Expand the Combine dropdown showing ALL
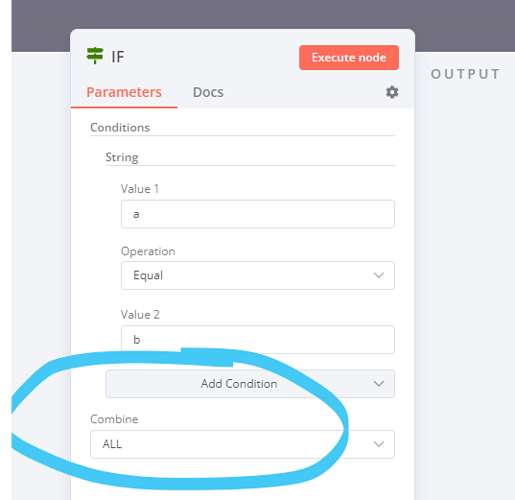515x500 pixels. (242, 444)
